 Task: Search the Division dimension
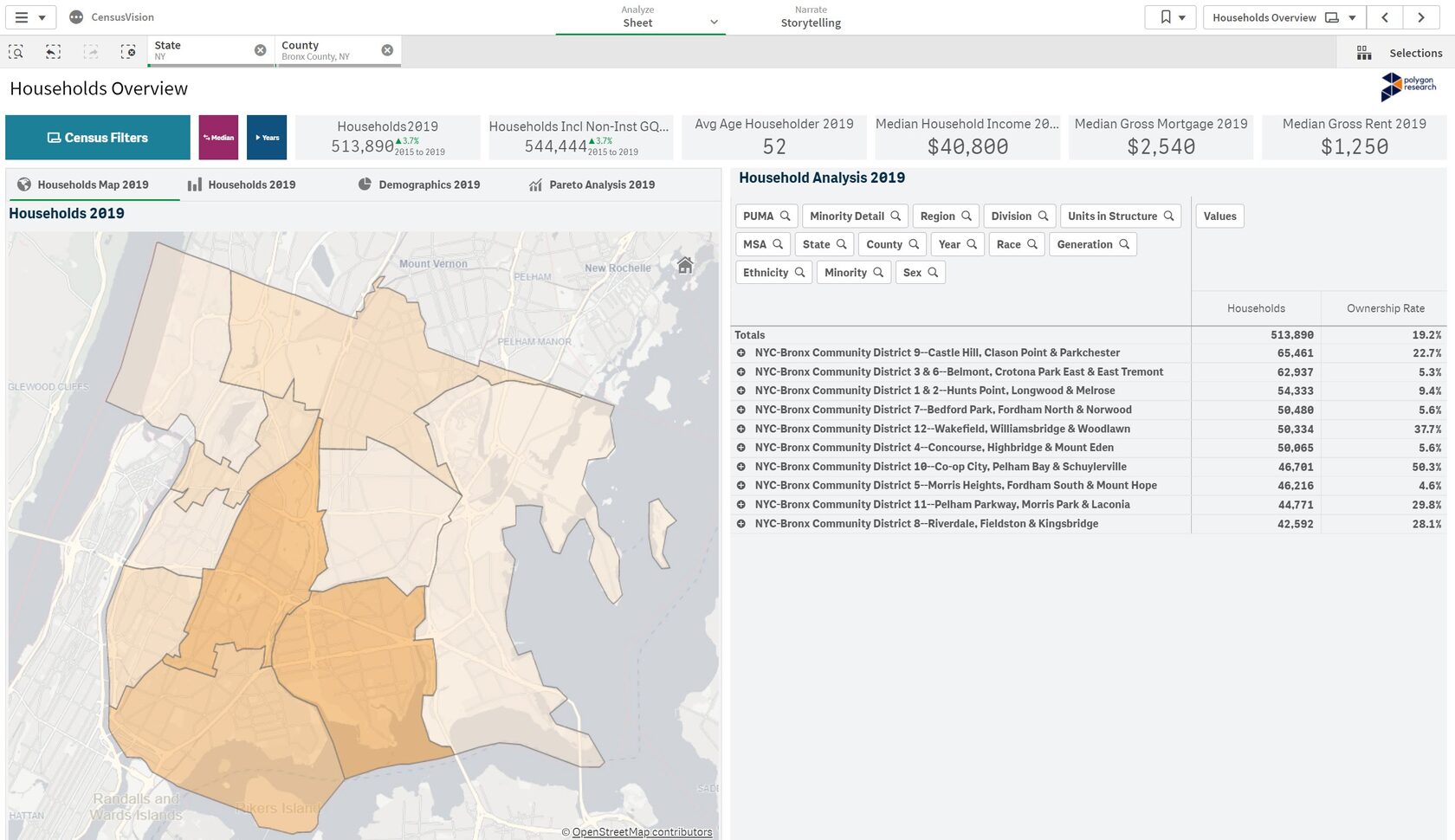1019,216
